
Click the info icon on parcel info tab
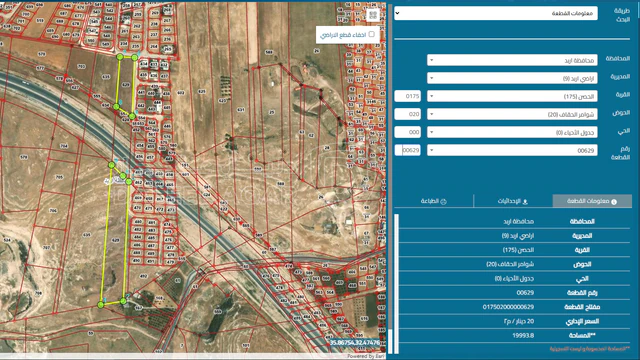pyautogui.click(x=614, y=201)
